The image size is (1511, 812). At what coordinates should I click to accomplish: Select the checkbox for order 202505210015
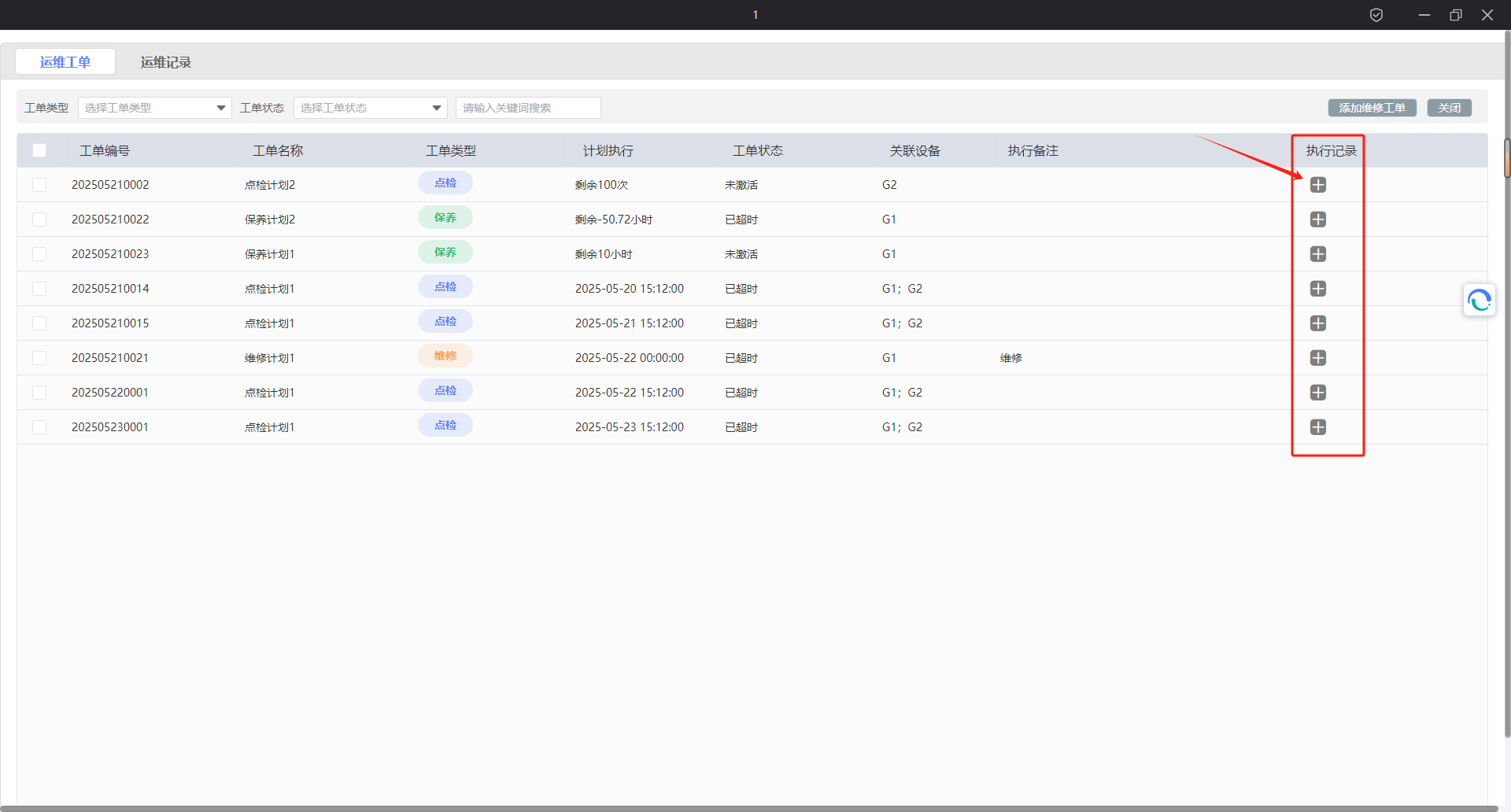pyautogui.click(x=39, y=323)
